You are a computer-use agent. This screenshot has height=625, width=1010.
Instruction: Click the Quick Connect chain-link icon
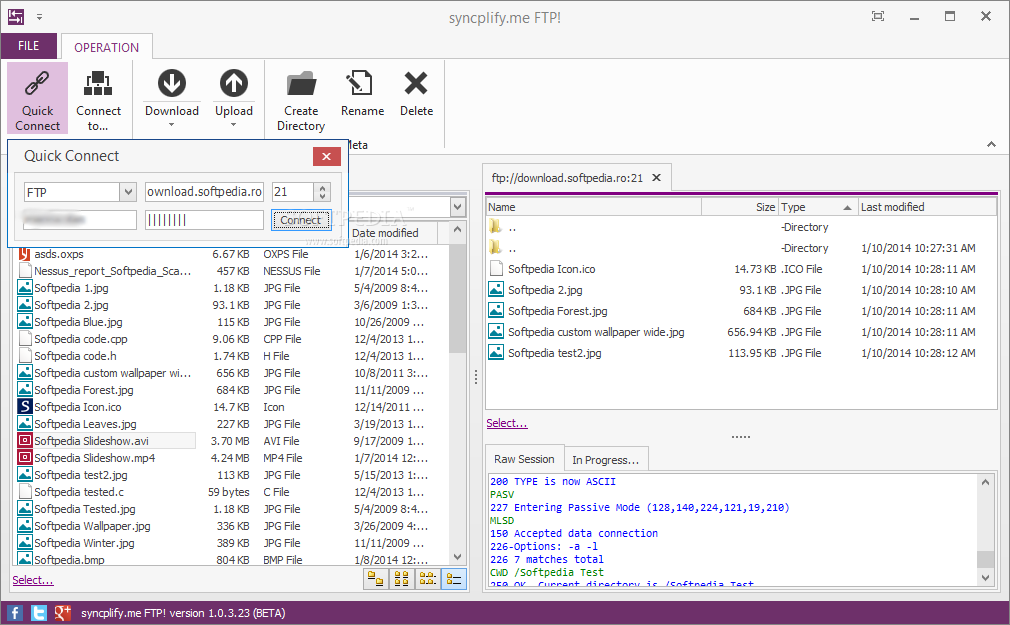coord(37,84)
